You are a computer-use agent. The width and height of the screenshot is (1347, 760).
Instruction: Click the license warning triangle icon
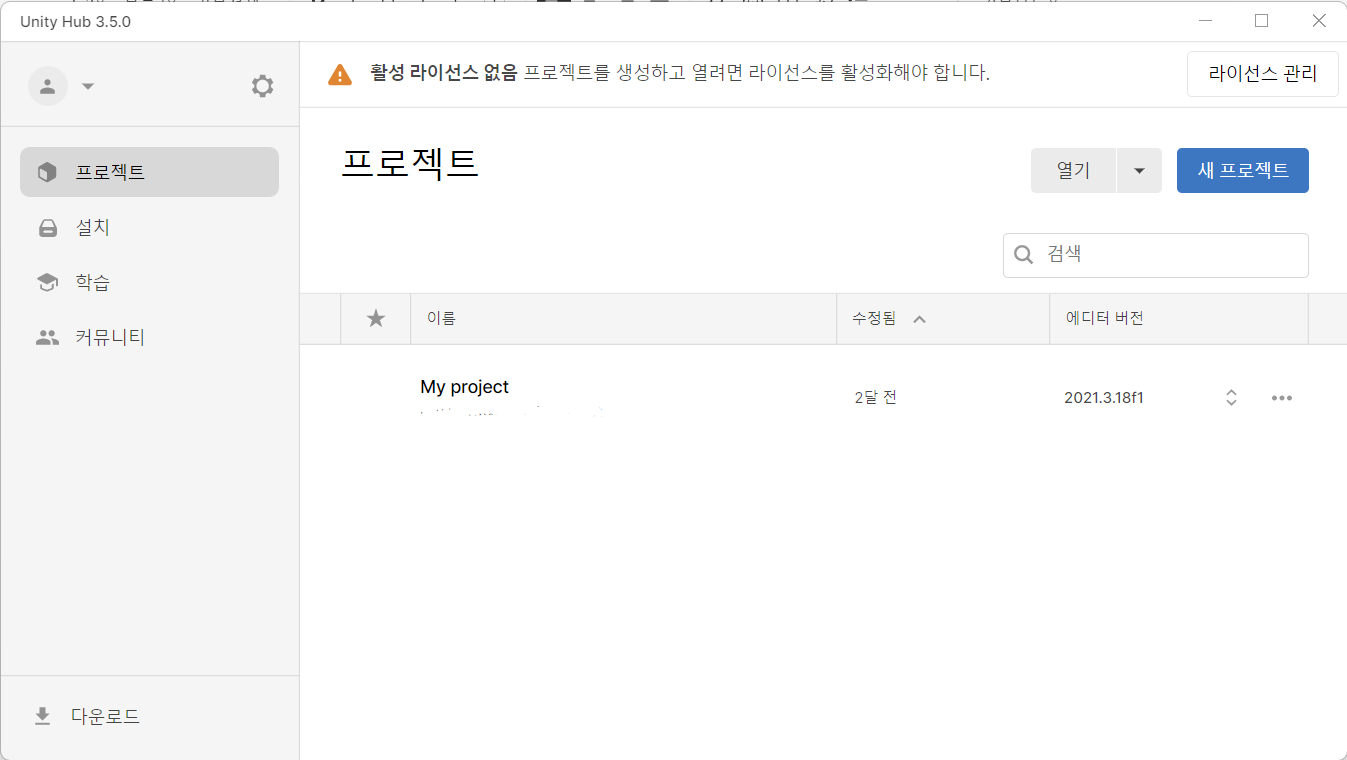tap(340, 74)
